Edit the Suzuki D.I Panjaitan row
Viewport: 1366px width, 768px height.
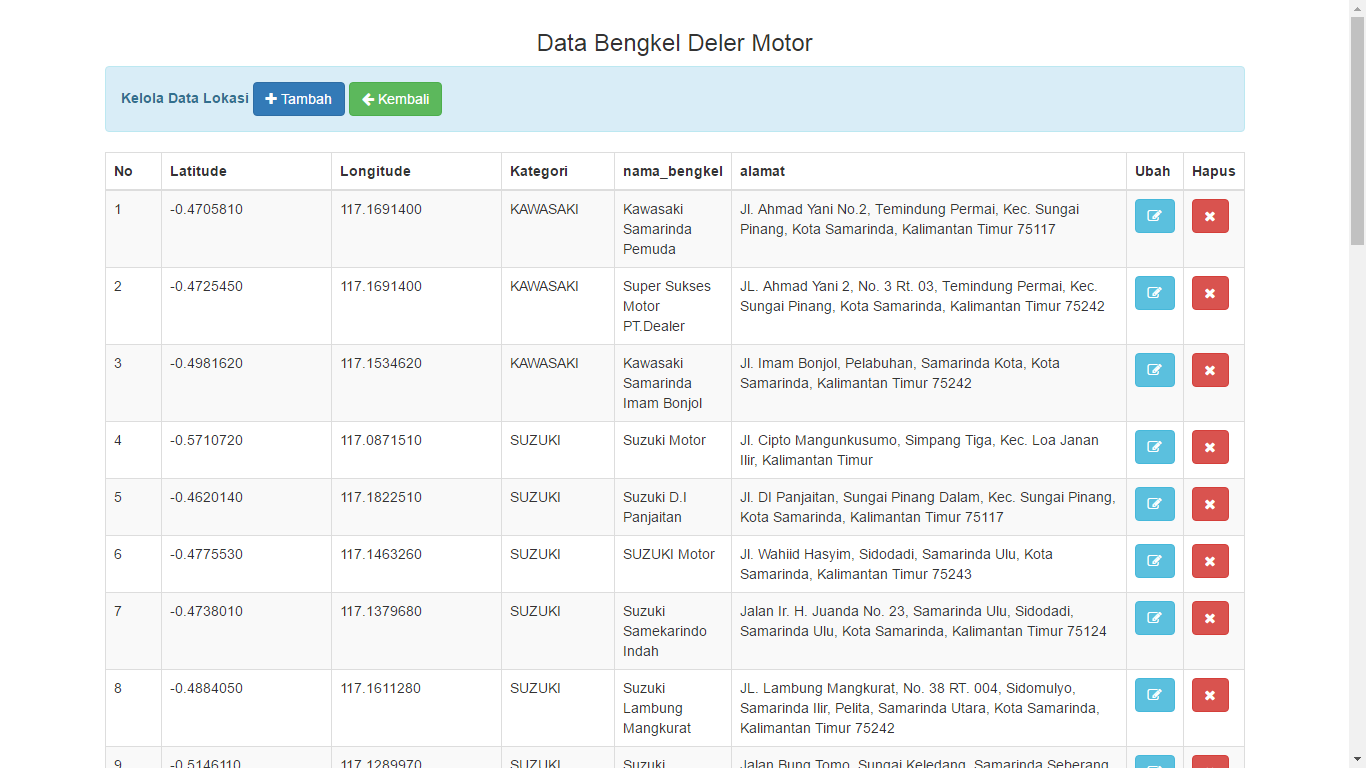(x=1154, y=504)
